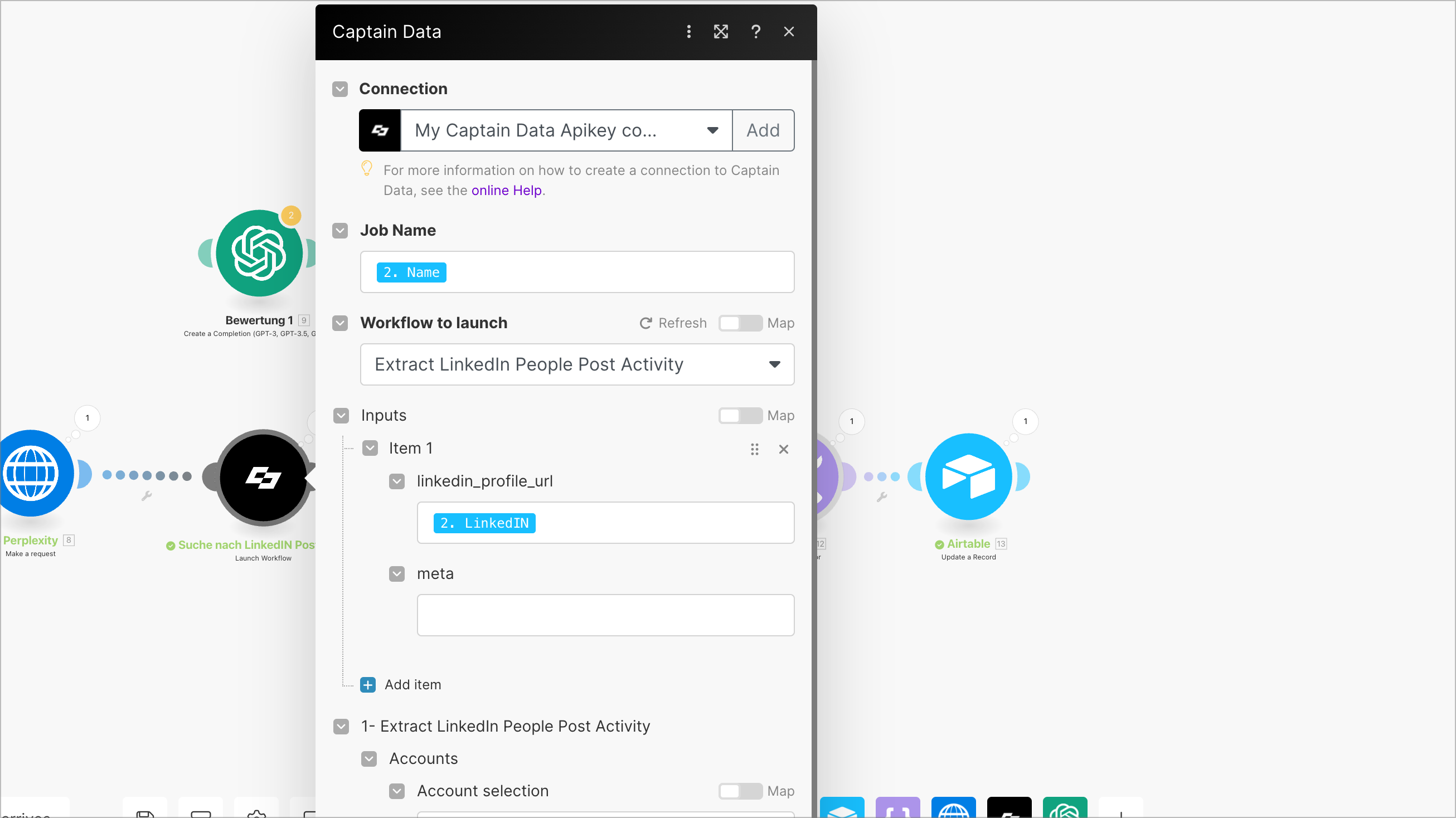Open the My Captain Data Apikey connection dropdown
This screenshot has height=818, width=1456.
click(566, 130)
